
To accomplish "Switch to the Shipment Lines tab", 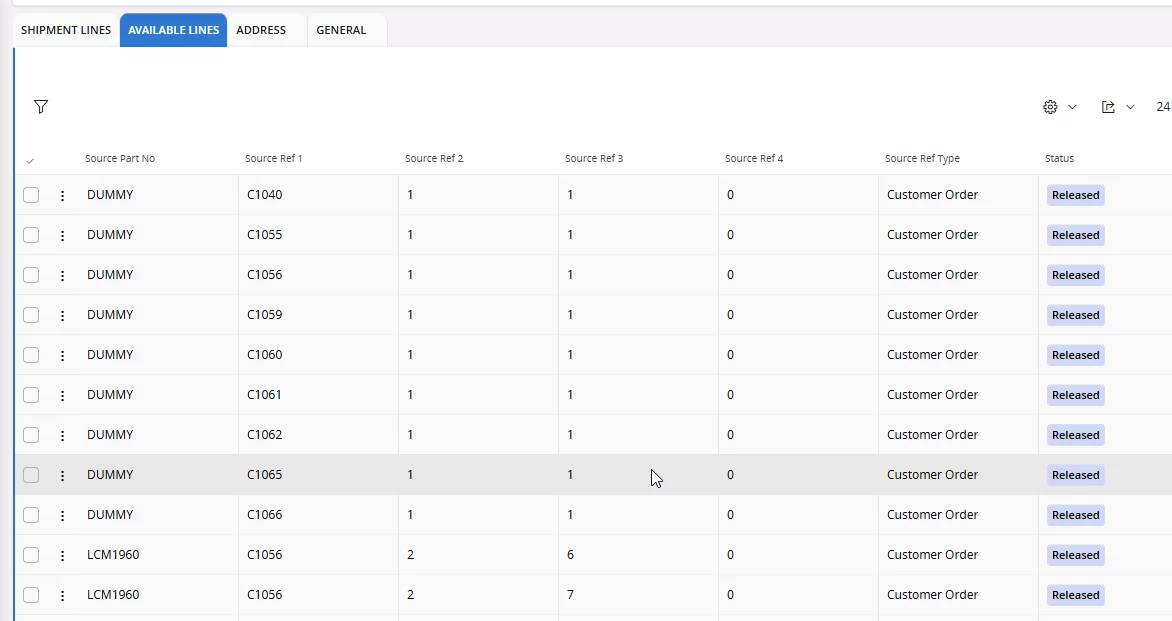I will 66,30.
